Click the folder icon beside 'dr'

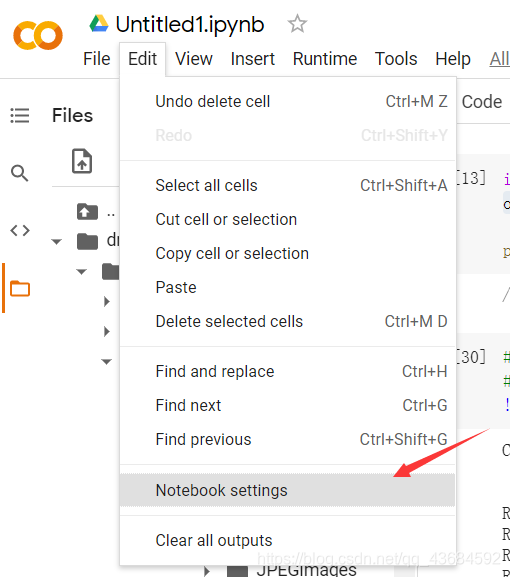(x=87, y=241)
